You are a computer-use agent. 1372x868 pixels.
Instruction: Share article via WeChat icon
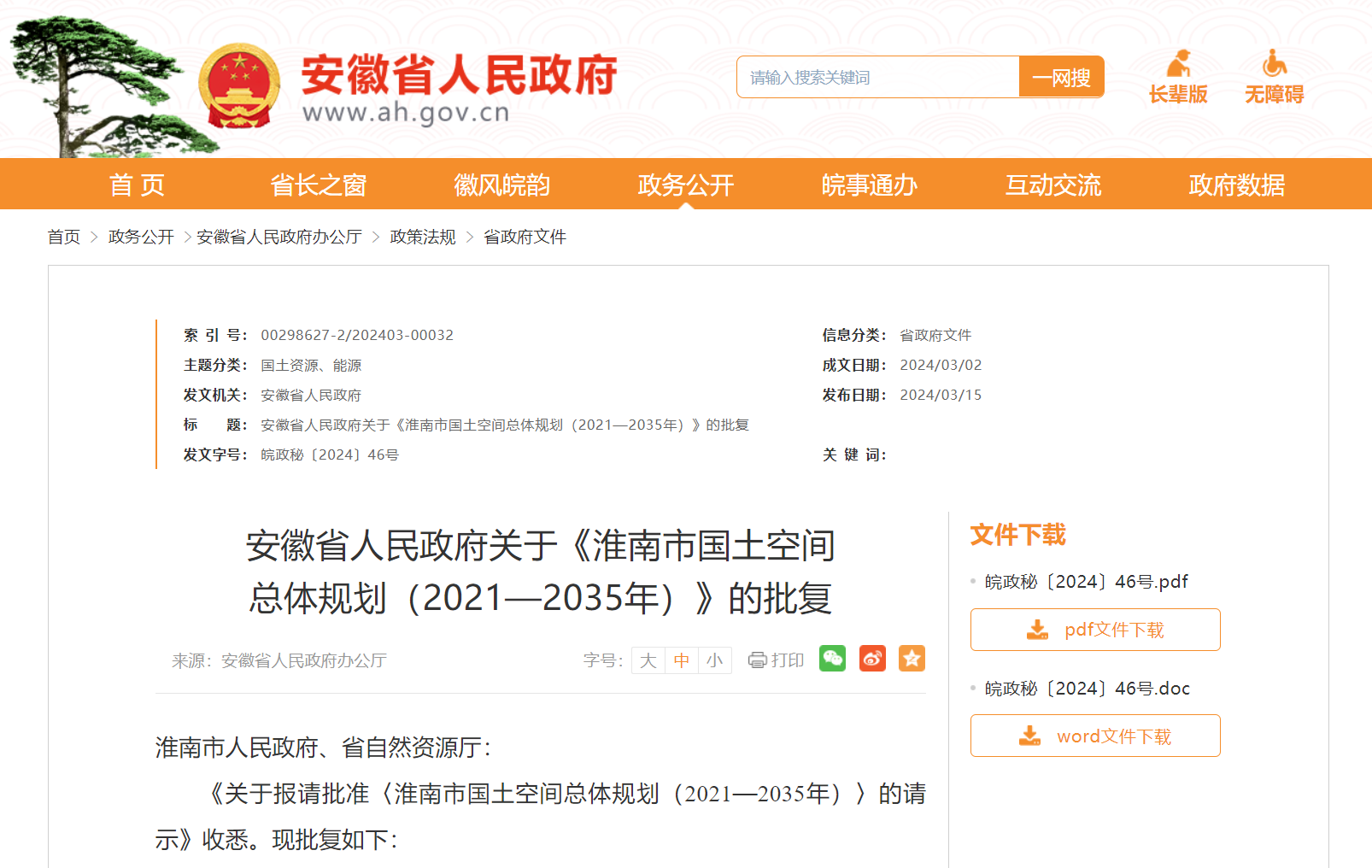(x=832, y=659)
